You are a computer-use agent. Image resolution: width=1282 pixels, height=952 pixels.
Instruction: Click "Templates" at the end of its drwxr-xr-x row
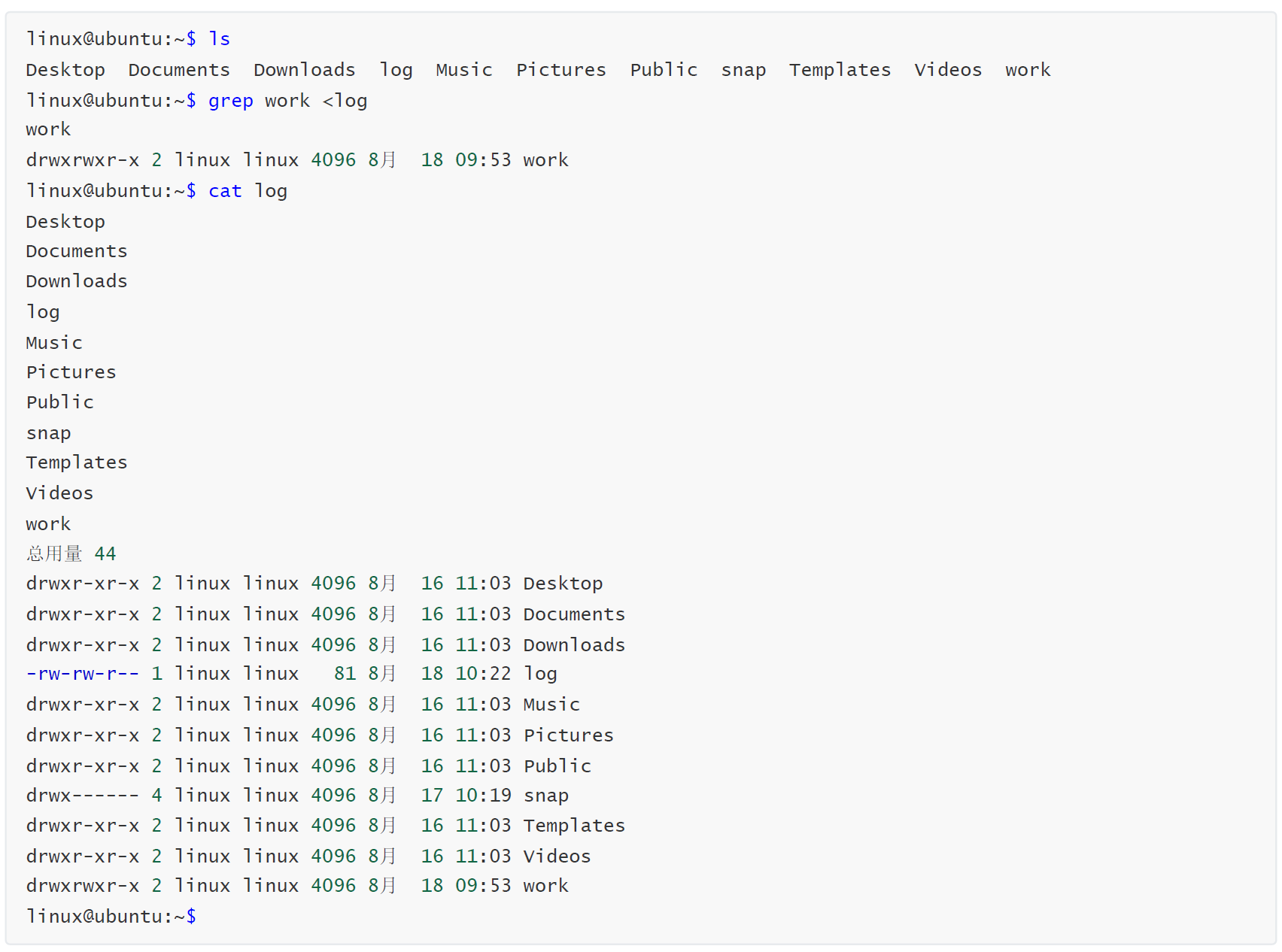[x=574, y=826]
